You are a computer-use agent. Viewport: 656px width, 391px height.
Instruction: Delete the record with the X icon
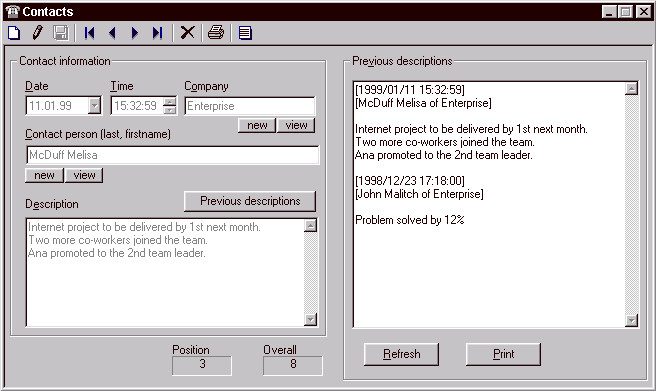coord(187,33)
